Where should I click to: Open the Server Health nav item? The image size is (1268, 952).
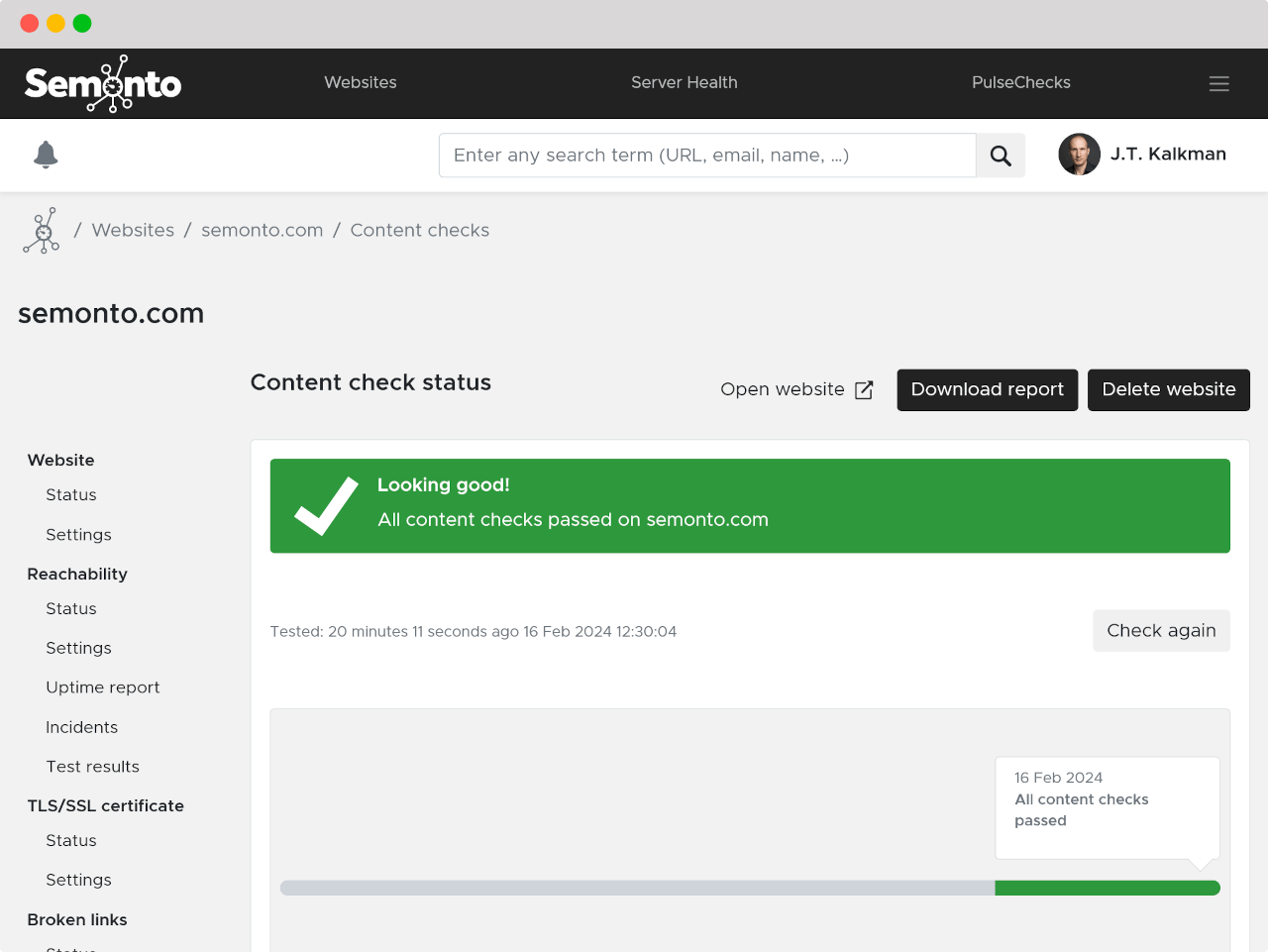[685, 83]
